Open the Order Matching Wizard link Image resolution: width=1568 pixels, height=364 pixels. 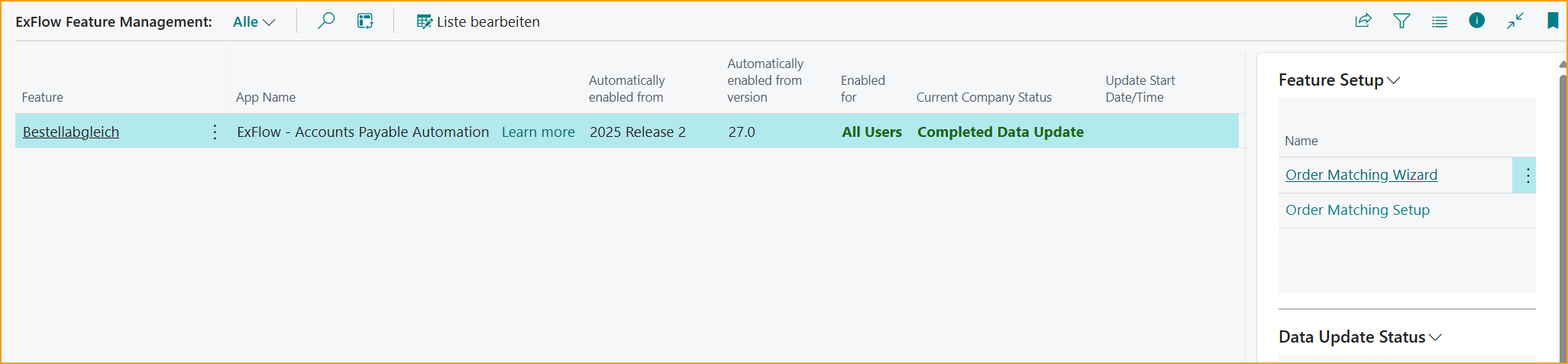(1361, 175)
